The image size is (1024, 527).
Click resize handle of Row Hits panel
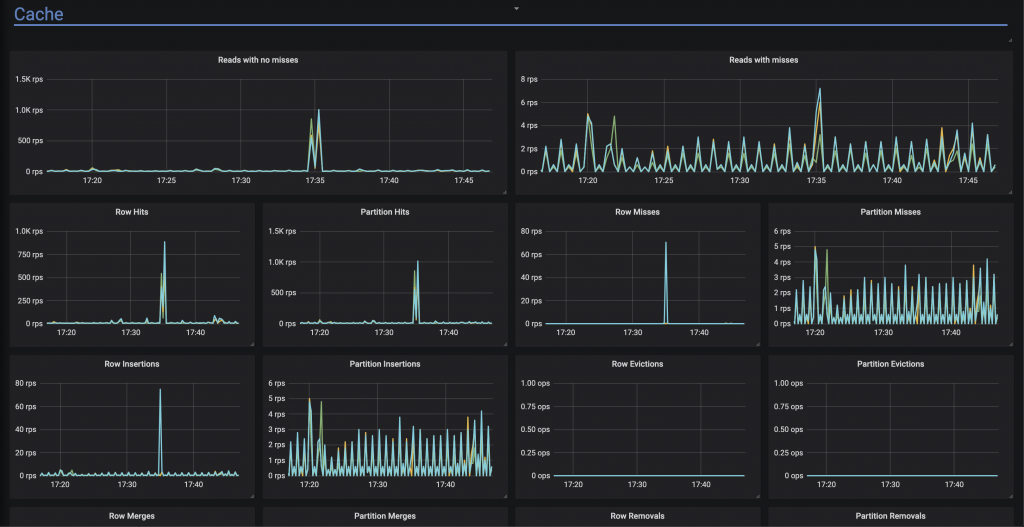tap(251, 343)
